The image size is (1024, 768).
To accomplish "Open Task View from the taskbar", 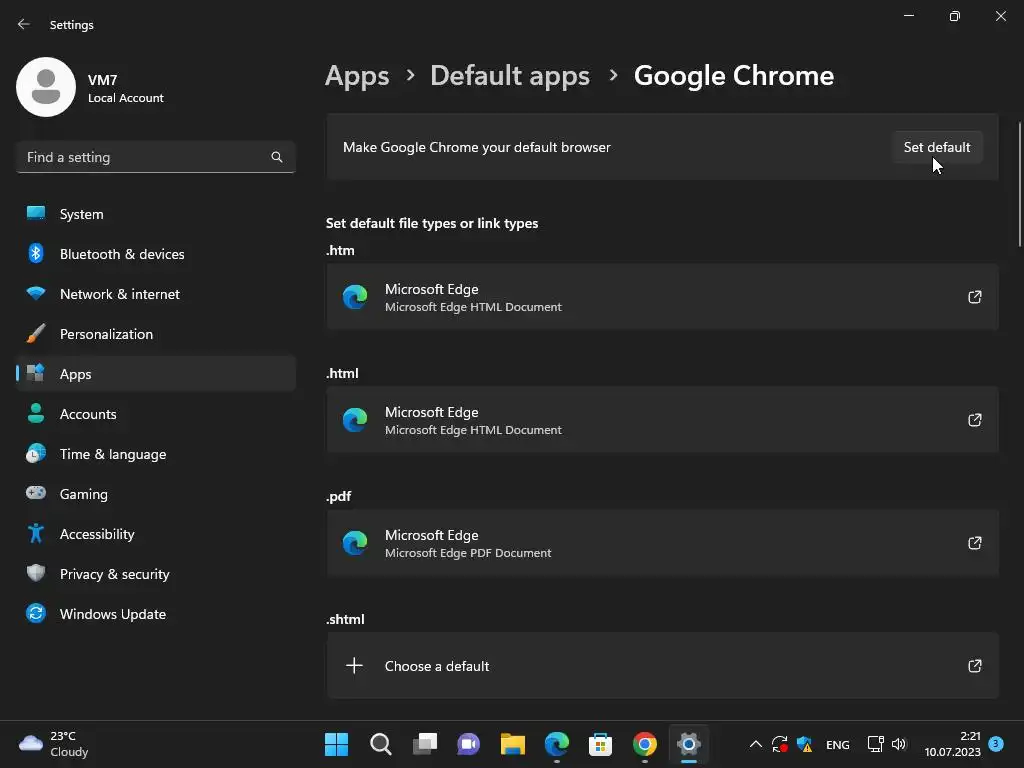I will point(425,744).
